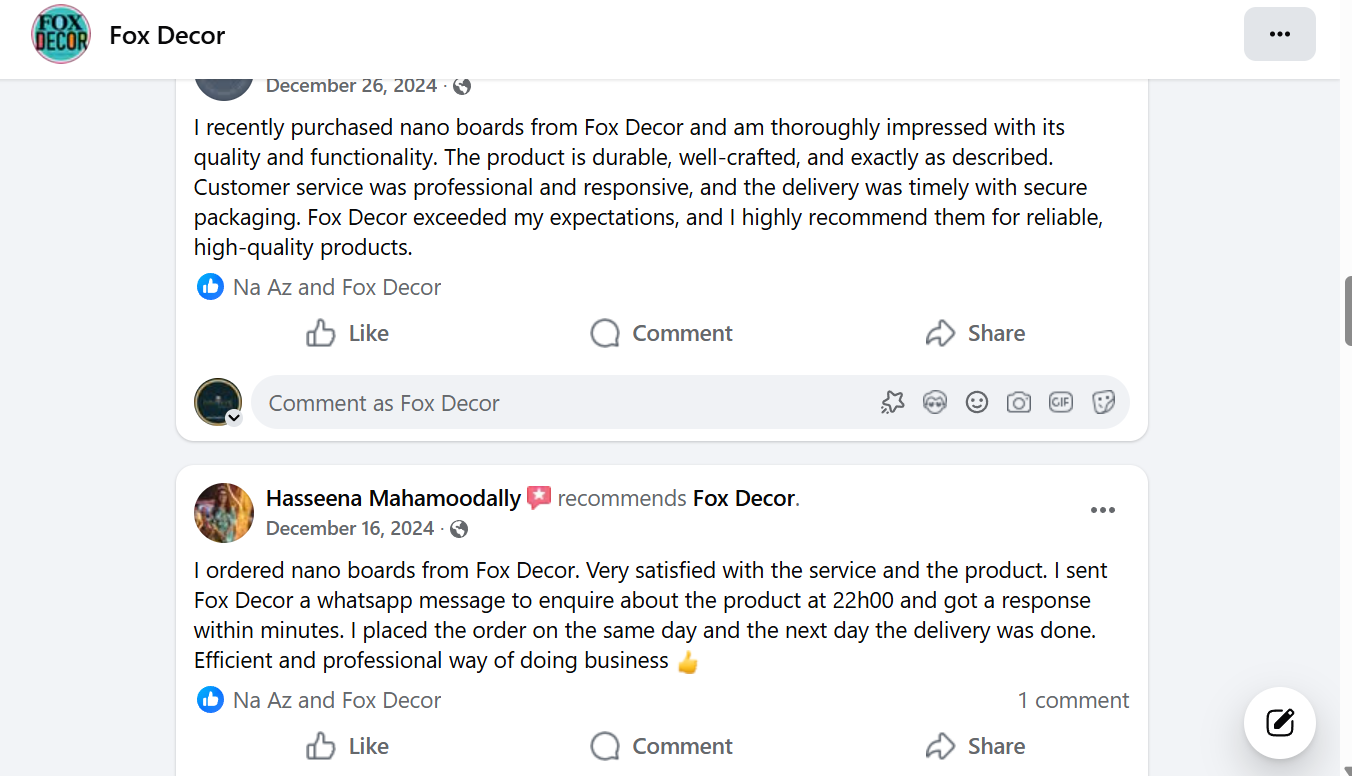This screenshot has height=776, width=1352.
Task: Open Hasseena Mahamoodally's profile picture
Action: (x=224, y=513)
